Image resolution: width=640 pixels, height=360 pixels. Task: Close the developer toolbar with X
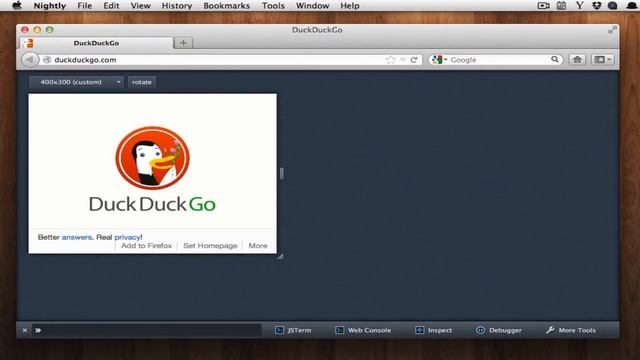point(24,330)
